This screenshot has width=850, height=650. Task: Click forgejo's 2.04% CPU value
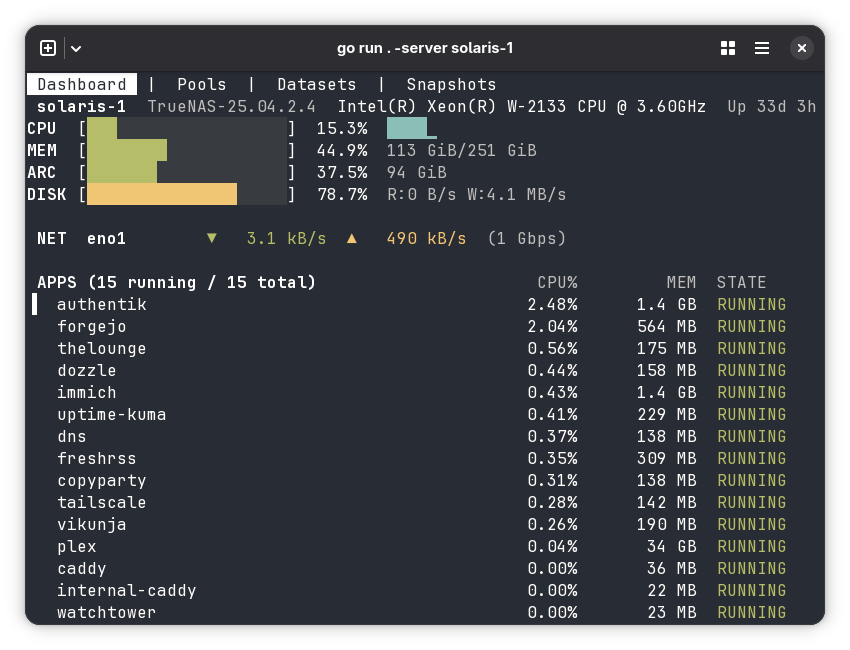click(x=552, y=326)
